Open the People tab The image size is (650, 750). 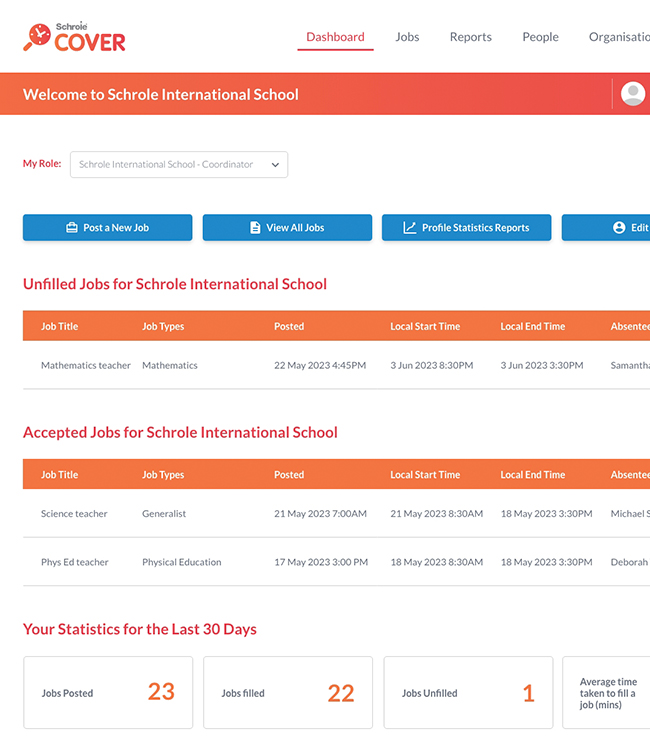point(540,37)
